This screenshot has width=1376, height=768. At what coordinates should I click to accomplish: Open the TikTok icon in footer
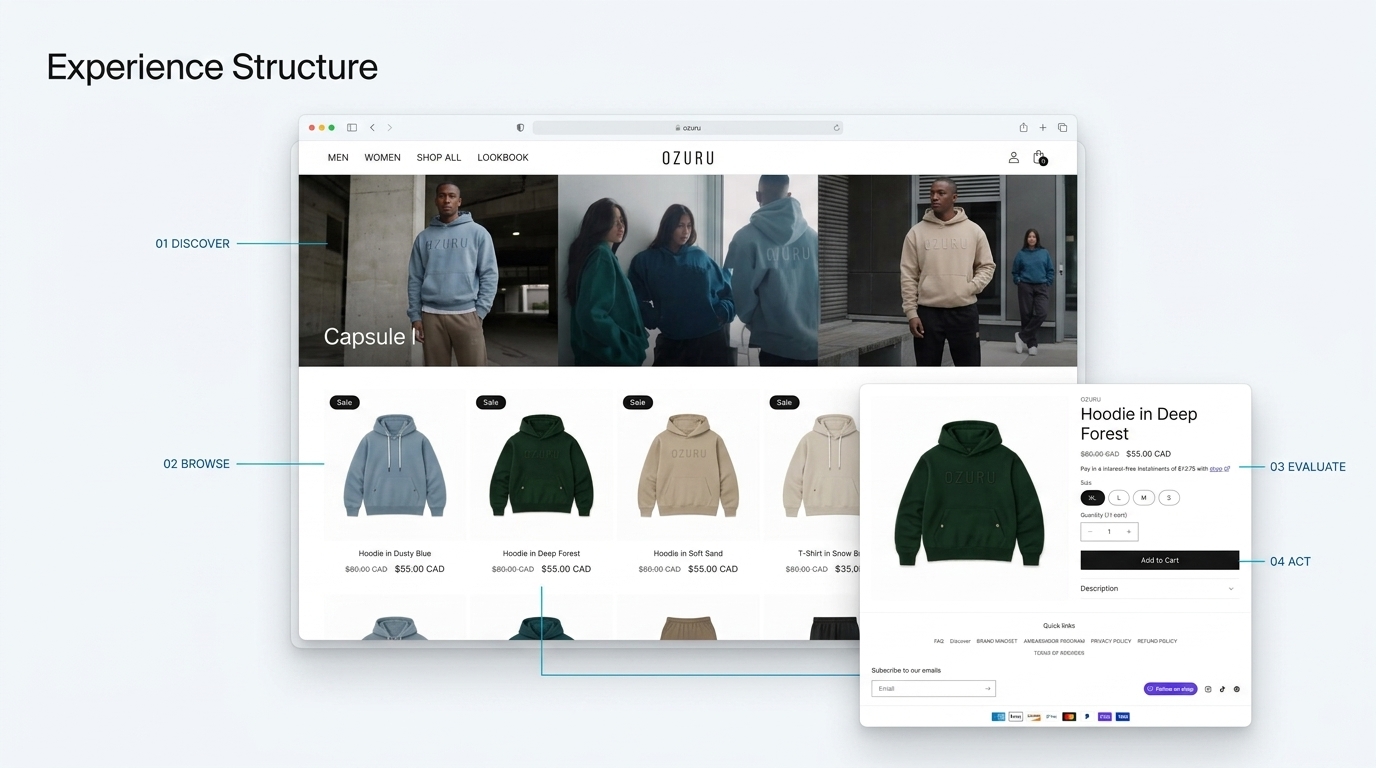click(1222, 689)
